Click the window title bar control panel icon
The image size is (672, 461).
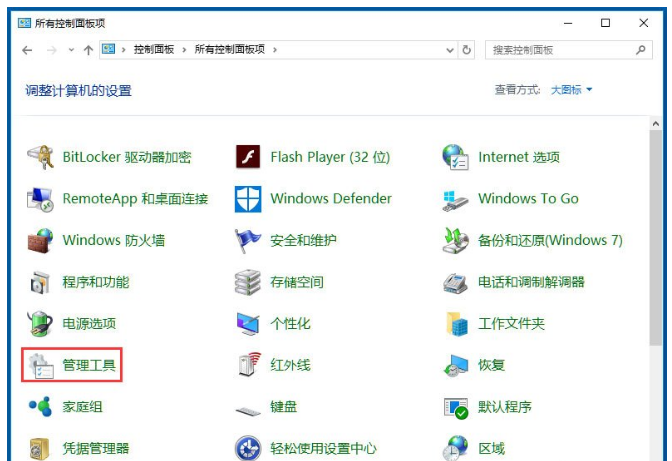pos(24,23)
